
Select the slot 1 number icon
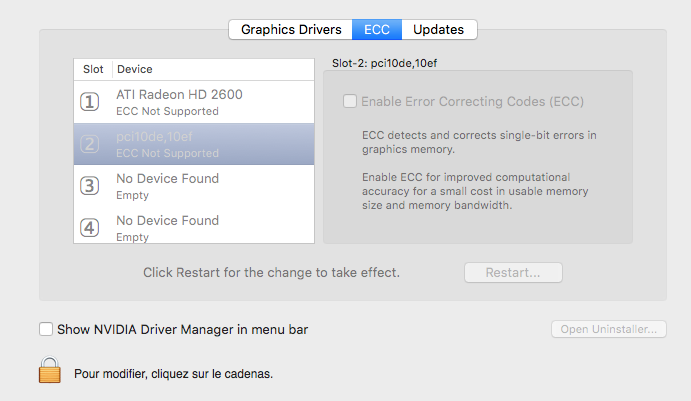click(89, 102)
